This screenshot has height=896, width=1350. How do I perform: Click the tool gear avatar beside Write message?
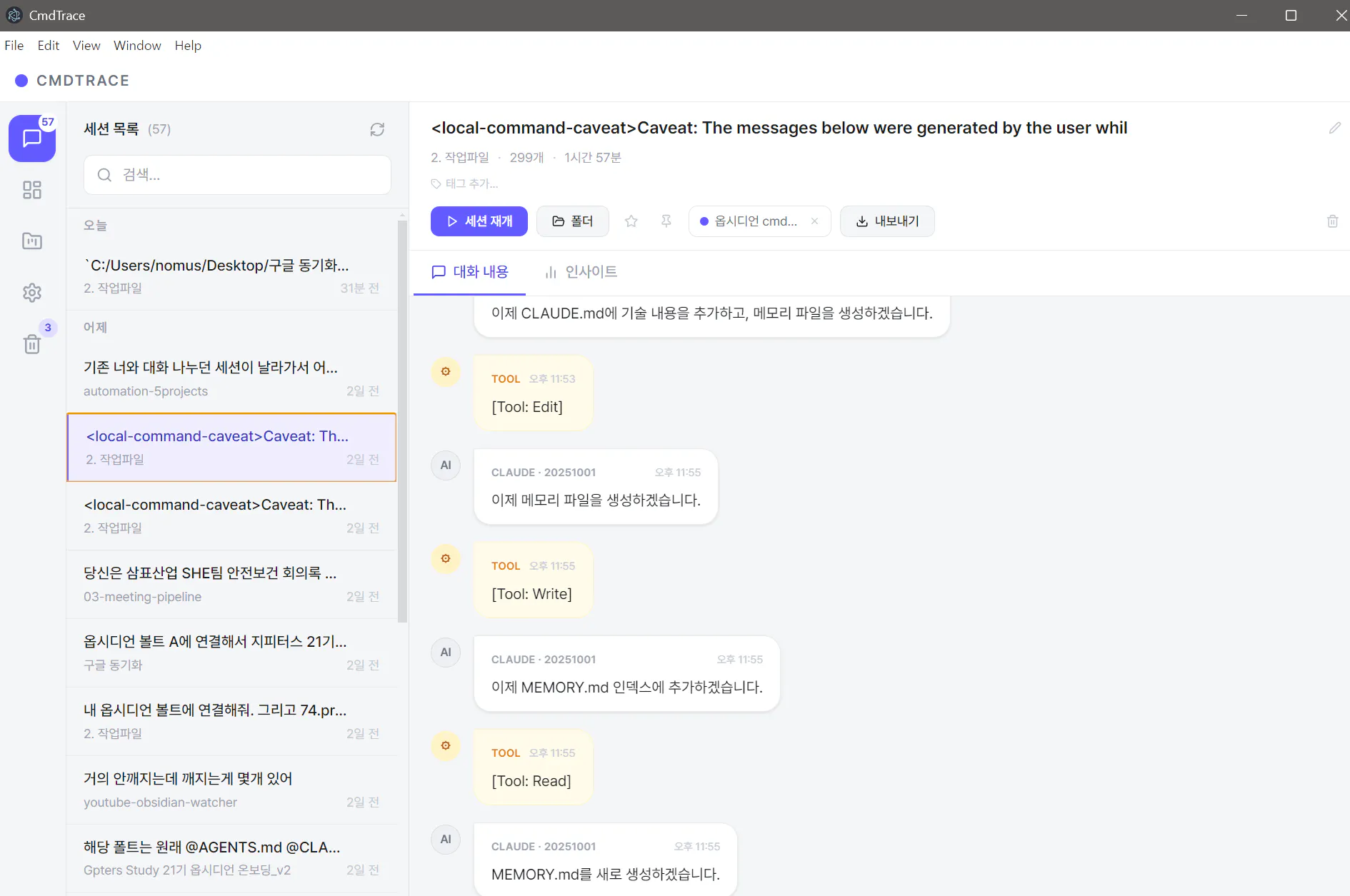pyautogui.click(x=446, y=558)
